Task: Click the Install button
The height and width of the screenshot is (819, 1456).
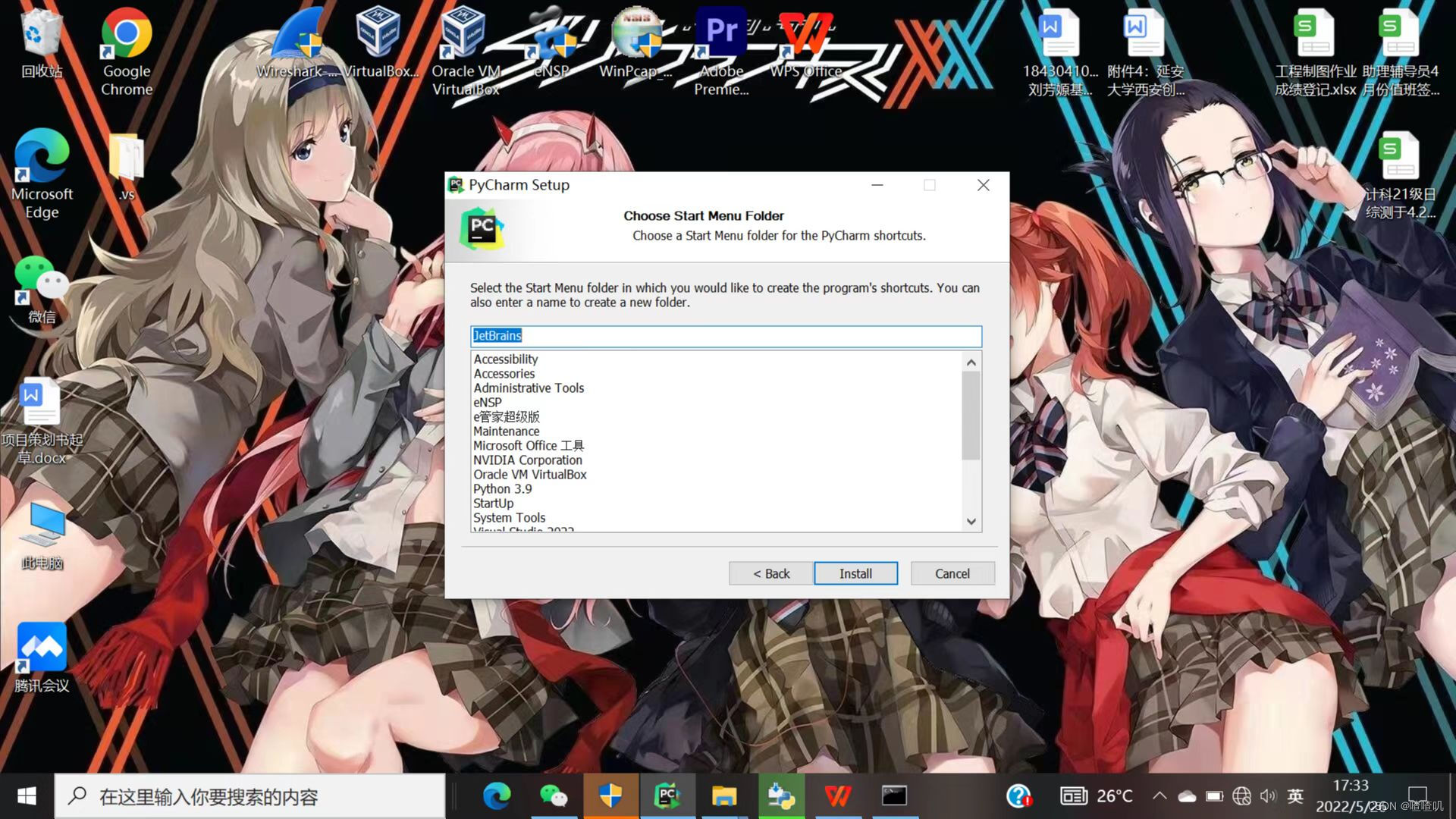Action: (855, 573)
